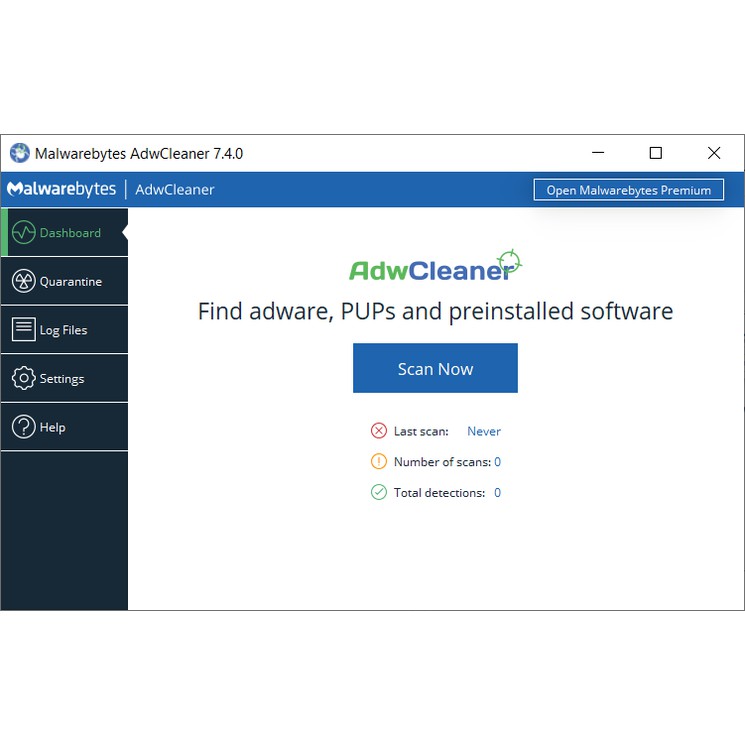745x745 pixels.
Task: Click 'Find adware, PUPs and preinstalled software' heading
Action: 435,312
